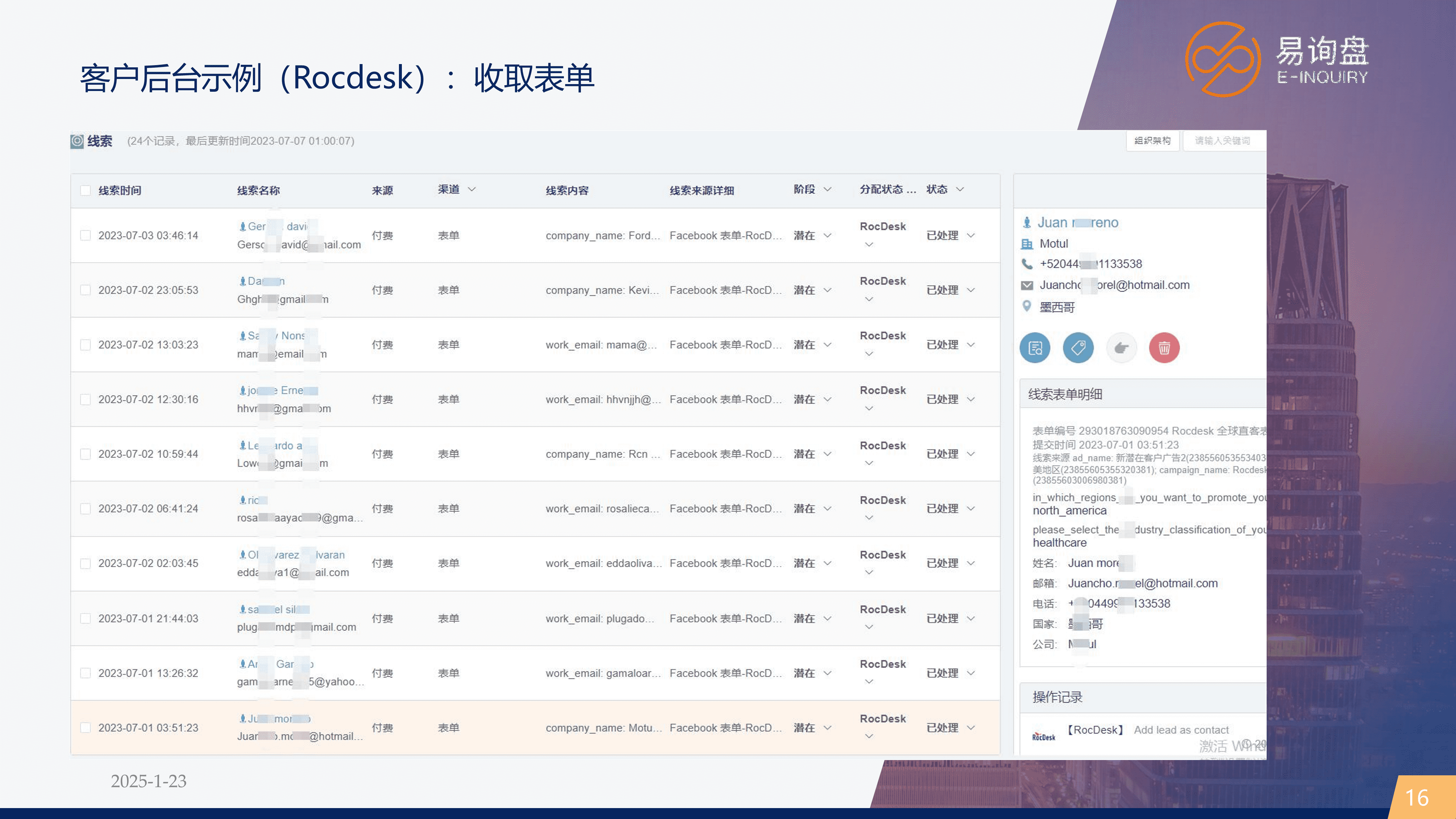Expand 已处理 status dropdown in 03:46:14 row

pyautogui.click(x=971, y=236)
